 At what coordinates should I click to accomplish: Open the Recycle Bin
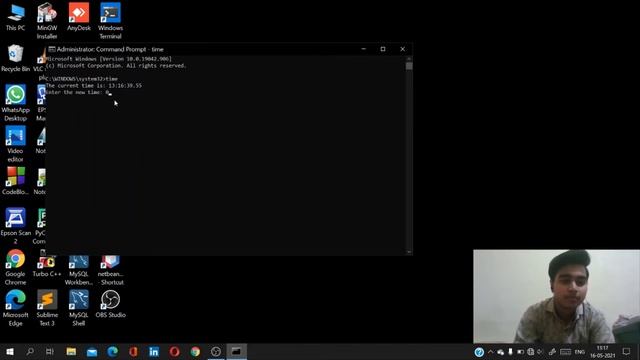(x=16, y=59)
